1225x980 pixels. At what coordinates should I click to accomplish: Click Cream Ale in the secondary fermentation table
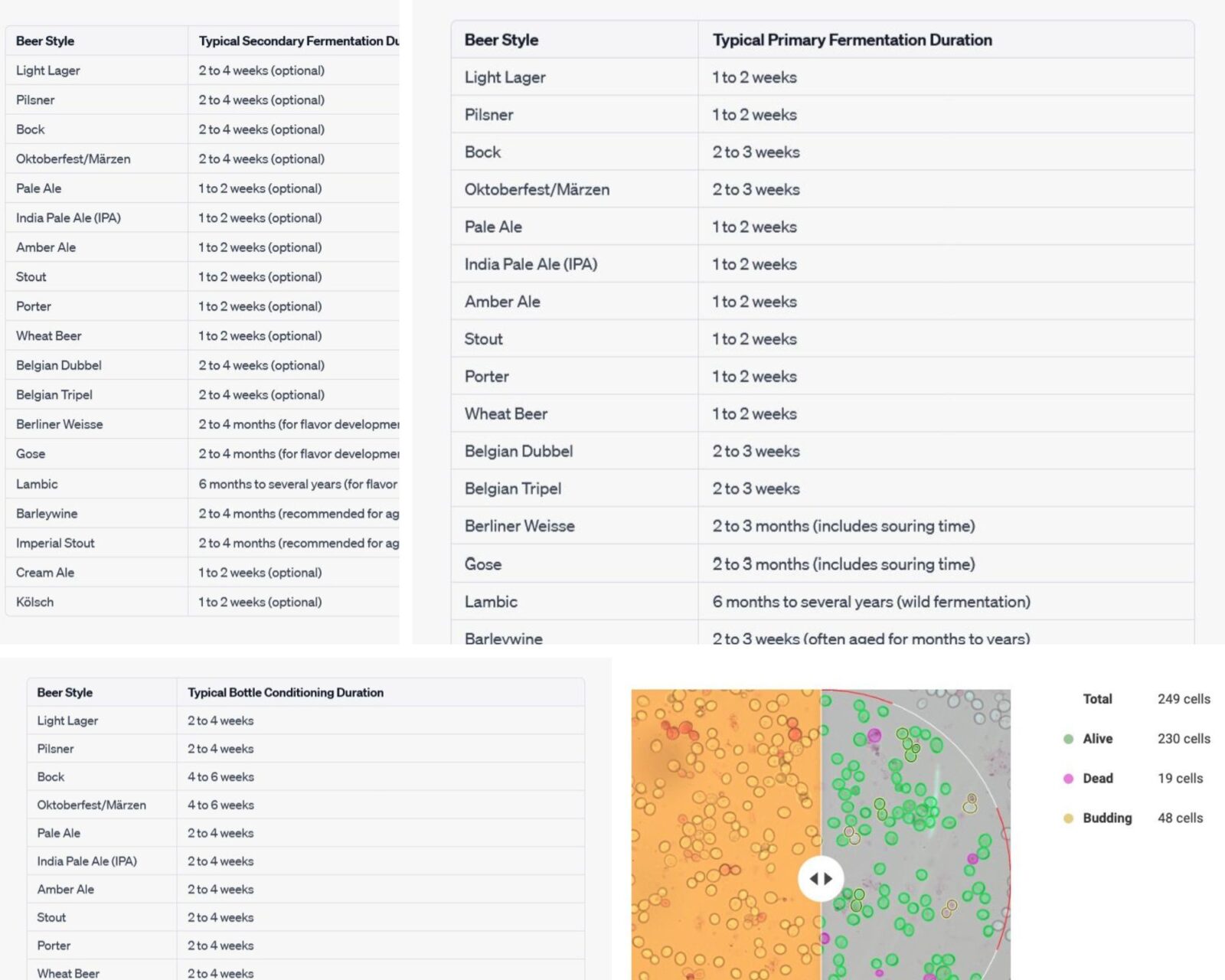[x=45, y=573]
